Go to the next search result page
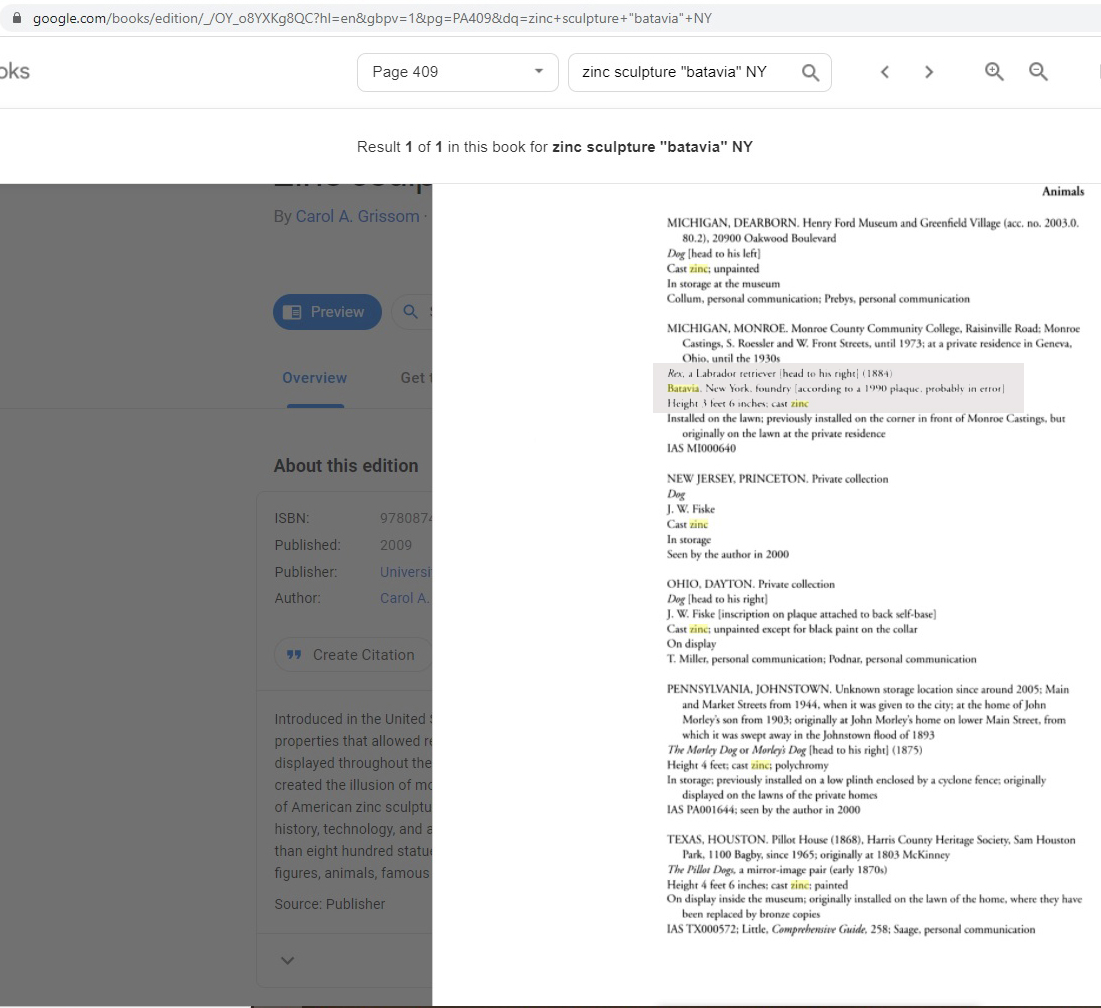The width and height of the screenshot is (1101, 1008). (x=929, y=72)
